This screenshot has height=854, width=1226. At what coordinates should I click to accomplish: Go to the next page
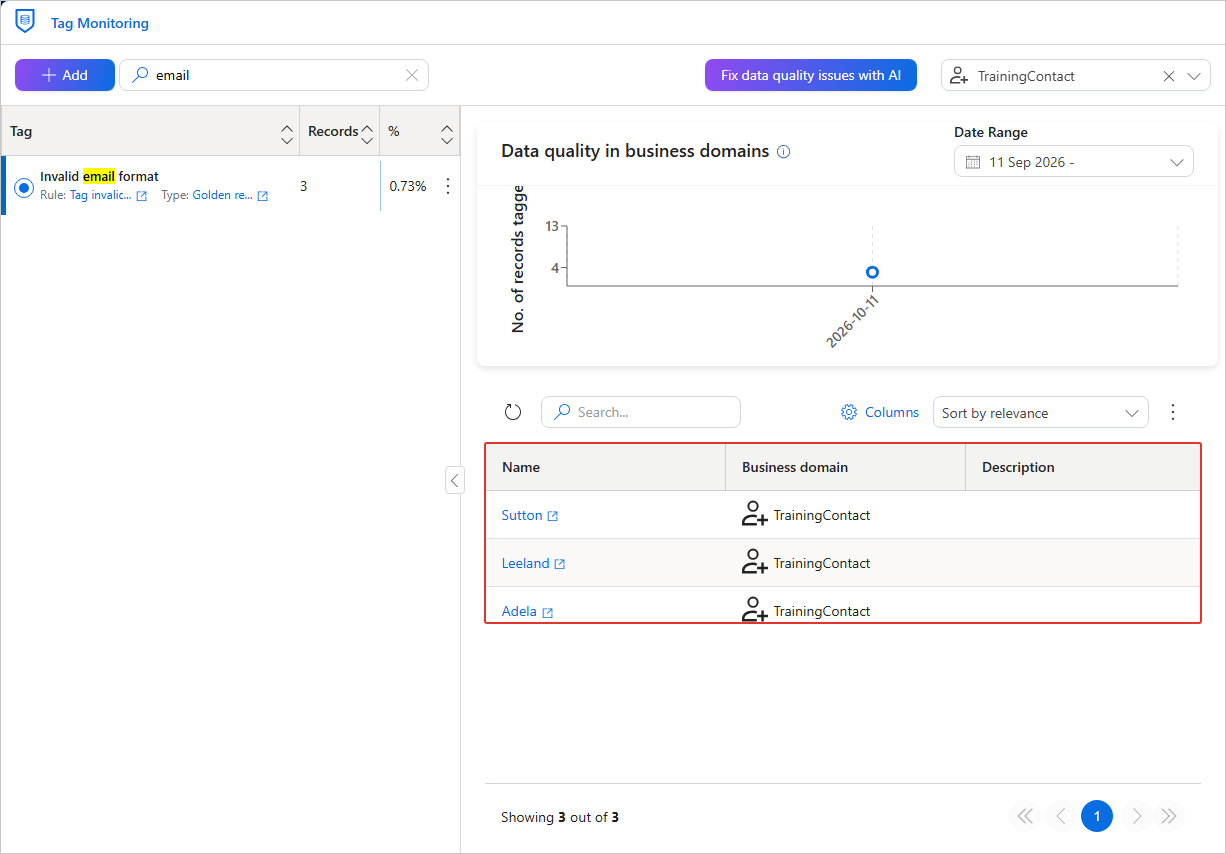pyautogui.click(x=1136, y=817)
